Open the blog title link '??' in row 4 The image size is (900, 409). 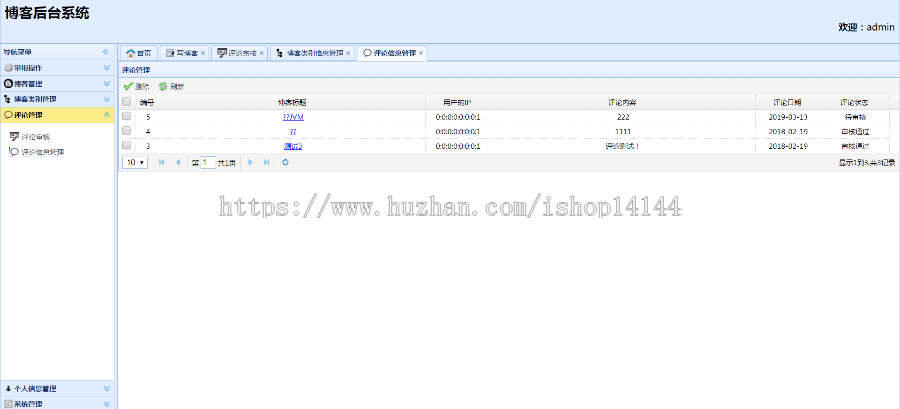[293, 131]
